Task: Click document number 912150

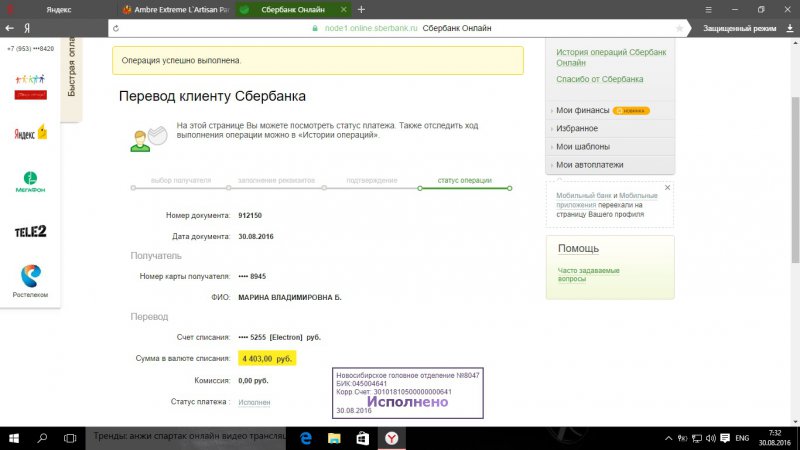Action: pos(250,215)
